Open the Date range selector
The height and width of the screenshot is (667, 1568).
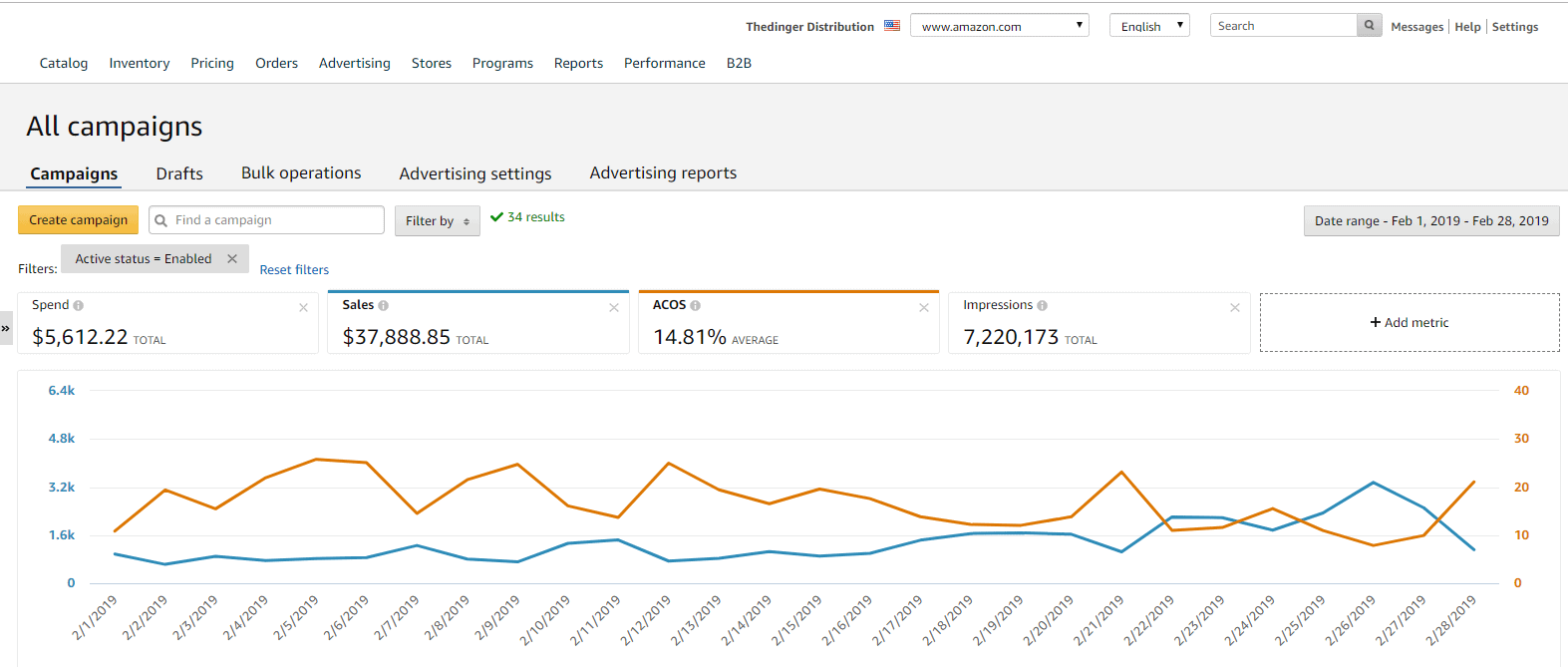point(1430,221)
